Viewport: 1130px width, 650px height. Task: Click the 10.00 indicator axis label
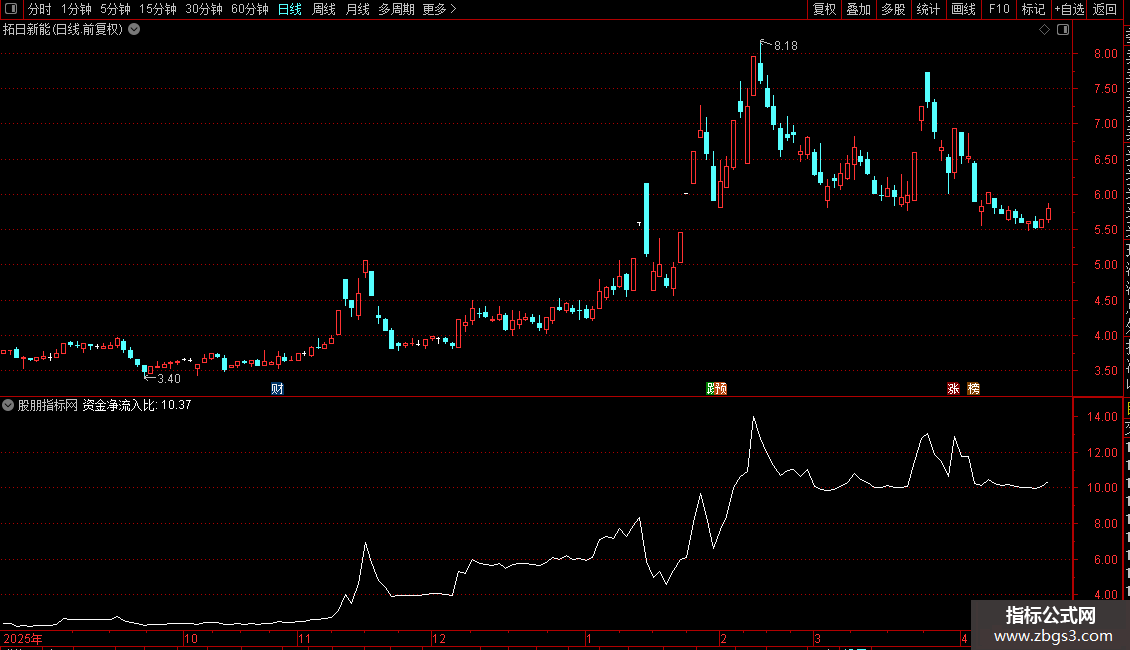coord(1103,488)
